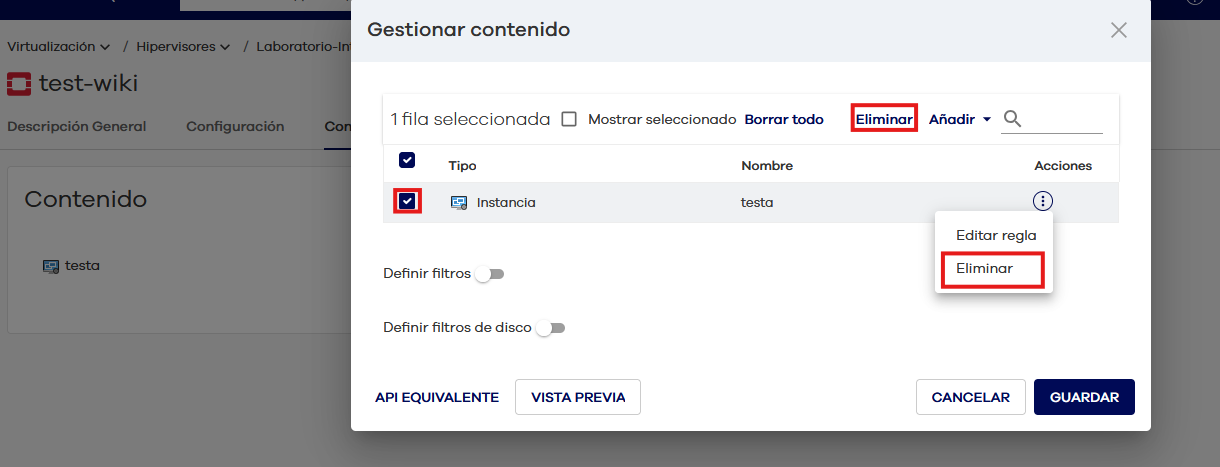Toggle the select-all checkbox in table header
This screenshot has height=467, width=1220.
pyautogui.click(x=407, y=160)
